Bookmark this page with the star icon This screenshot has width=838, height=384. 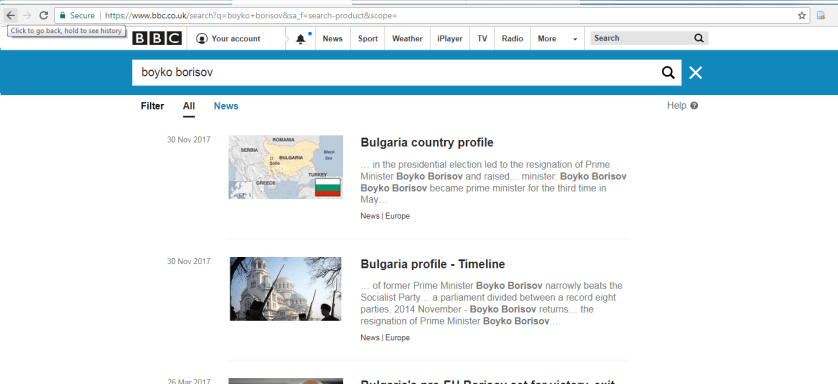(802, 15)
